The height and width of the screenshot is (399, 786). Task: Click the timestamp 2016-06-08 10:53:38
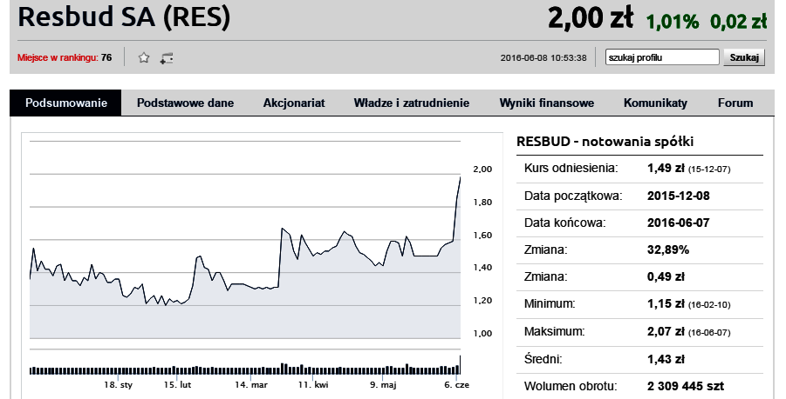point(543,58)
